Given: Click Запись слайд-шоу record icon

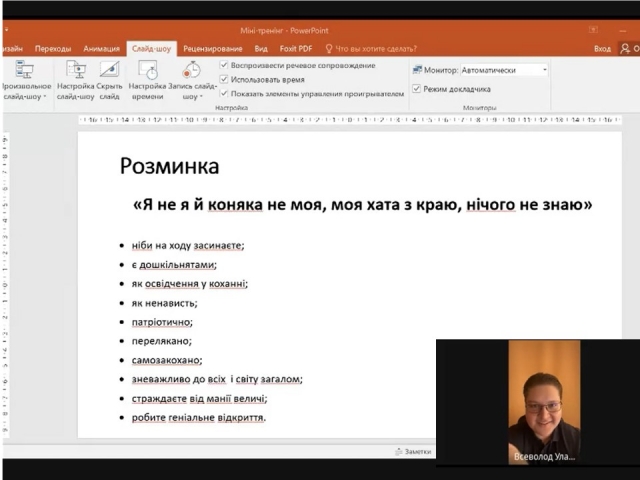Looking at the screenshot, I should click(x=192, y=69).
